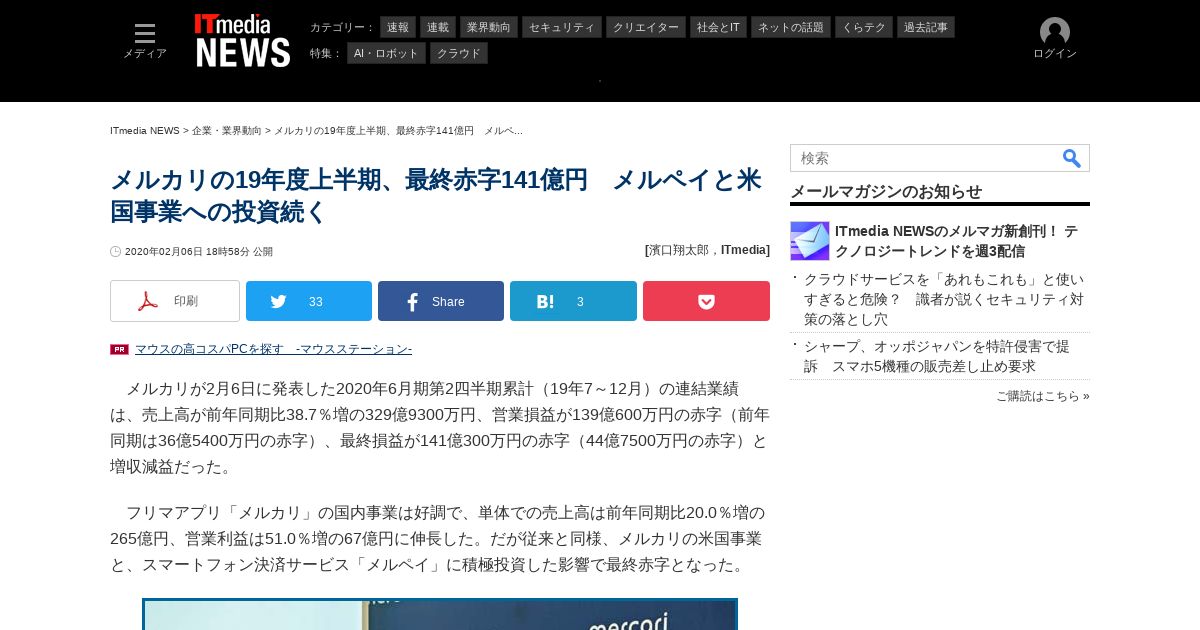This screenshot has height=630, width=1200.
Task: Open the ネットの話題 category
Action: pos(791,27)
